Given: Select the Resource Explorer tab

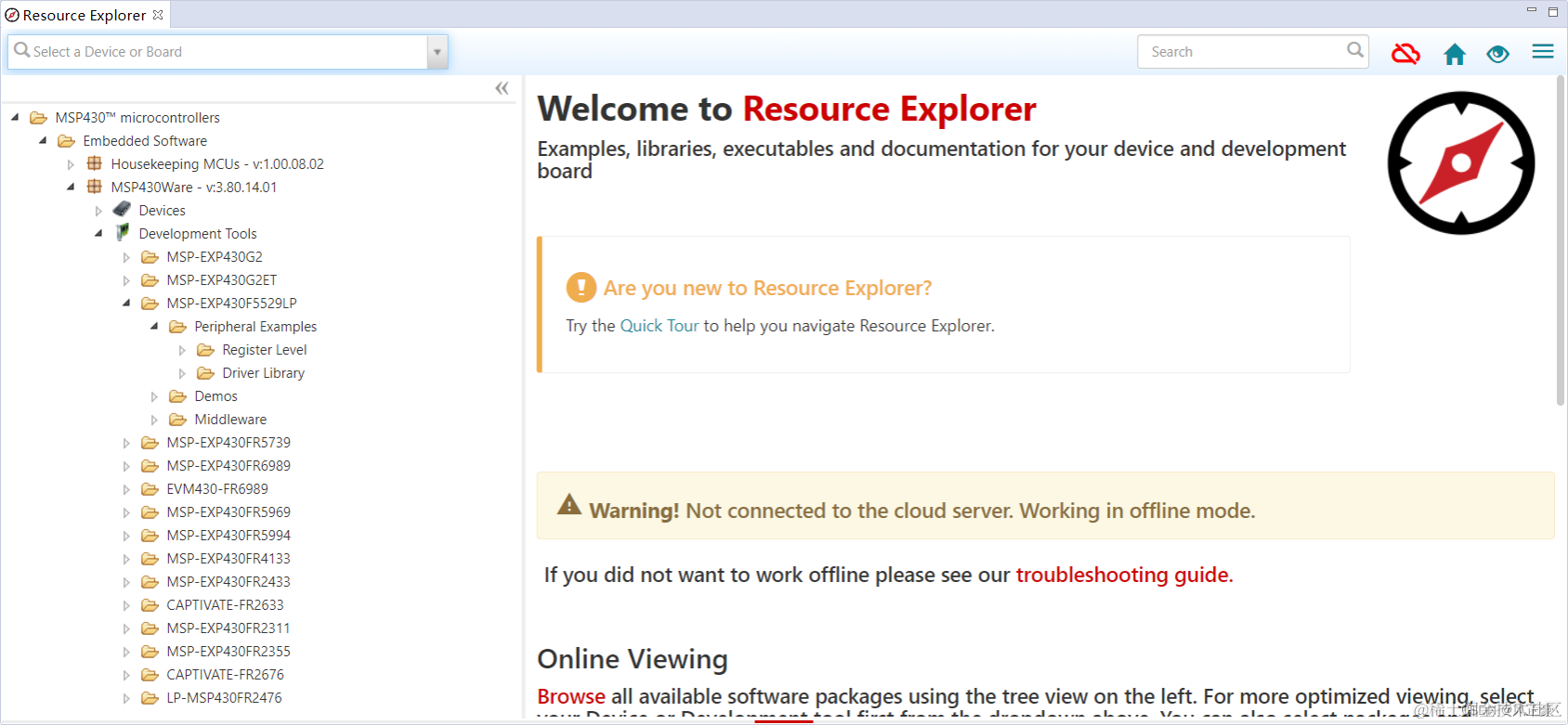Looking at the screenshot, I should [x=84, y=15].
